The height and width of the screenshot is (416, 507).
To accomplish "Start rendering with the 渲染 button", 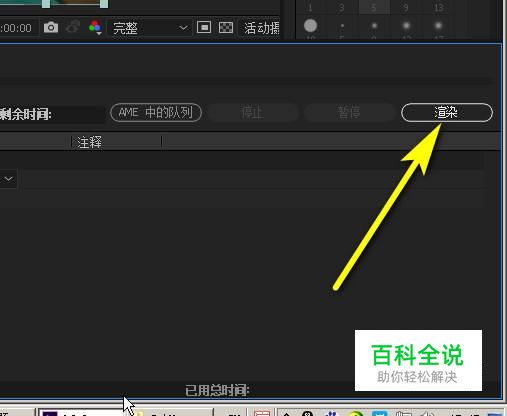I will coord(447,113).
